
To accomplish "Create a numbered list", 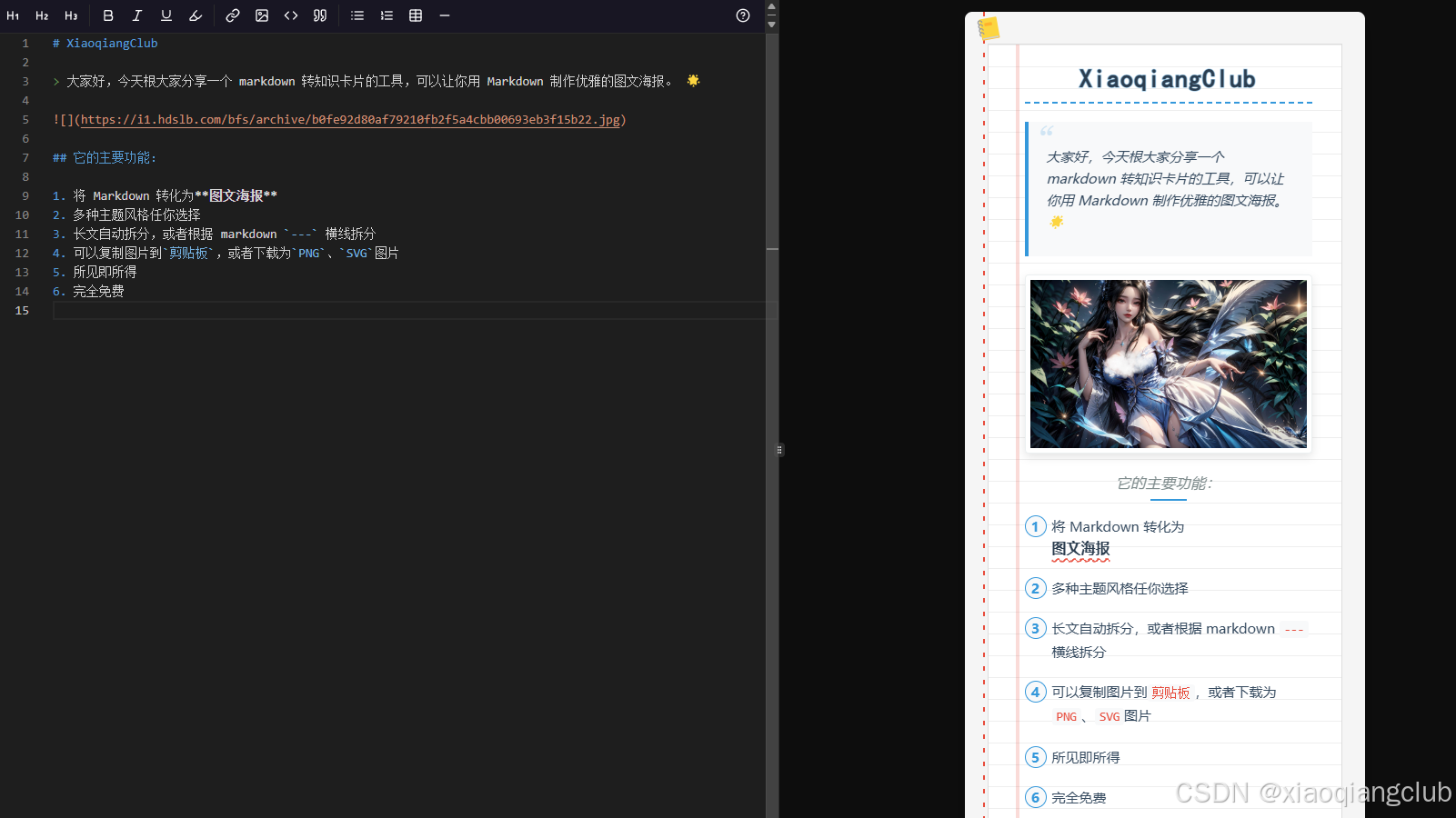I will pos(387,15).
